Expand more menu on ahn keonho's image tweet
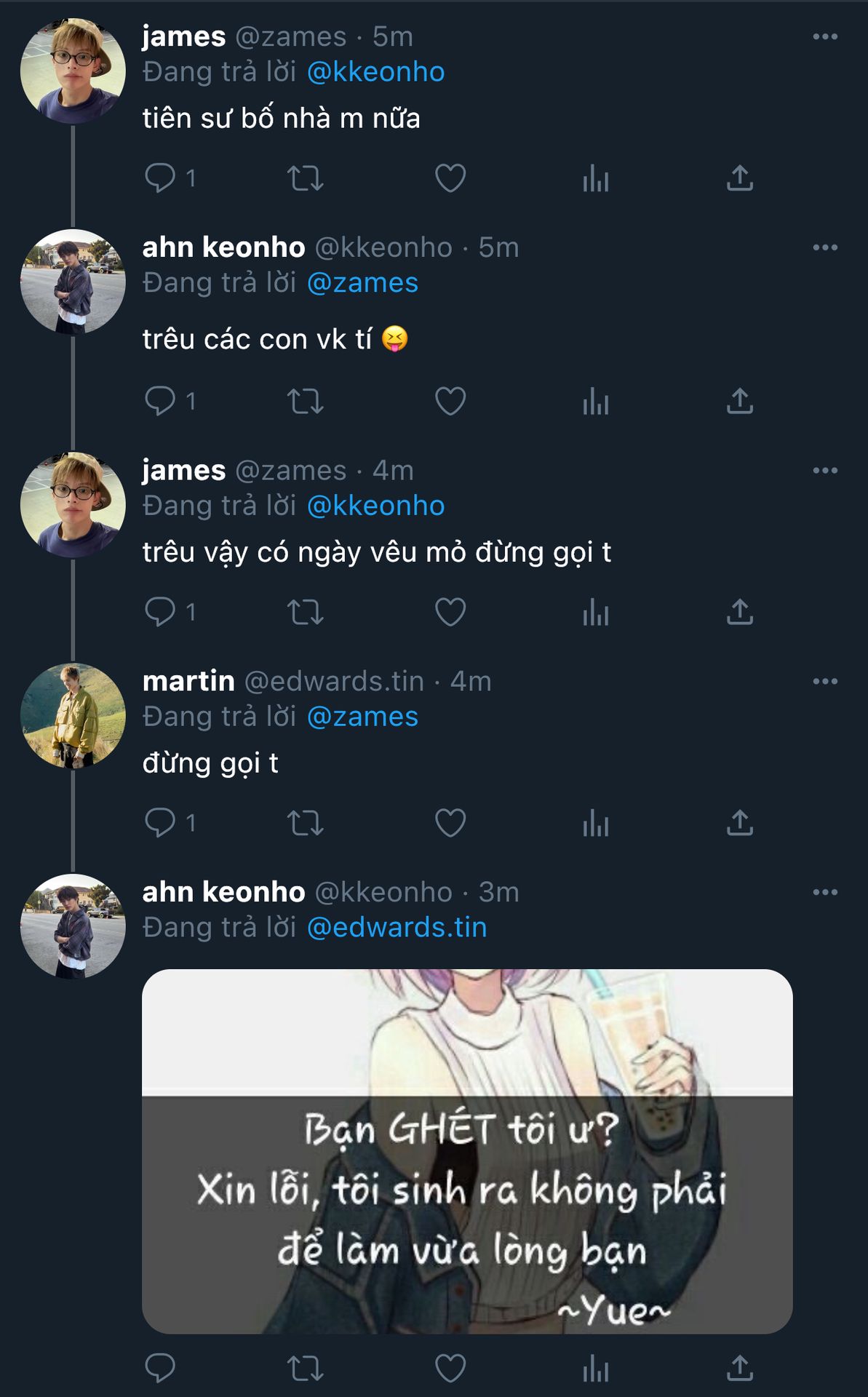 click(x=825, y=892)
